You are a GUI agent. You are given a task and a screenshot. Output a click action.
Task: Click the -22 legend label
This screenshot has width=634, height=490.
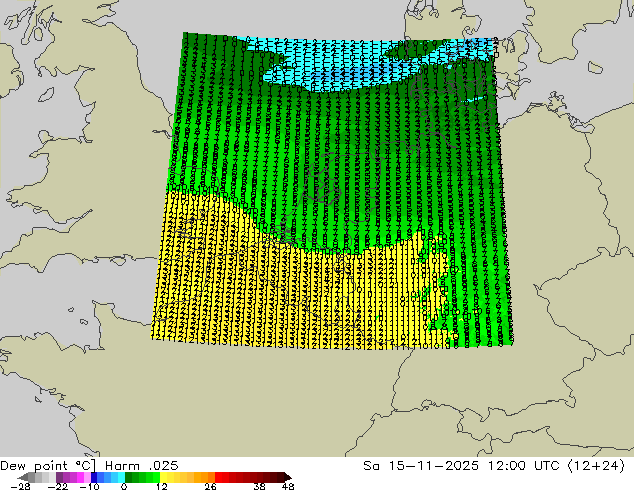pos(58,486)
